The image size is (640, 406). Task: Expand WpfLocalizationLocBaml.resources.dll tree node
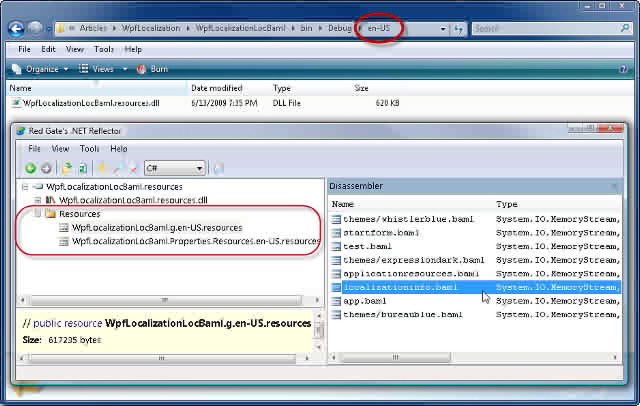pos(38,200)
